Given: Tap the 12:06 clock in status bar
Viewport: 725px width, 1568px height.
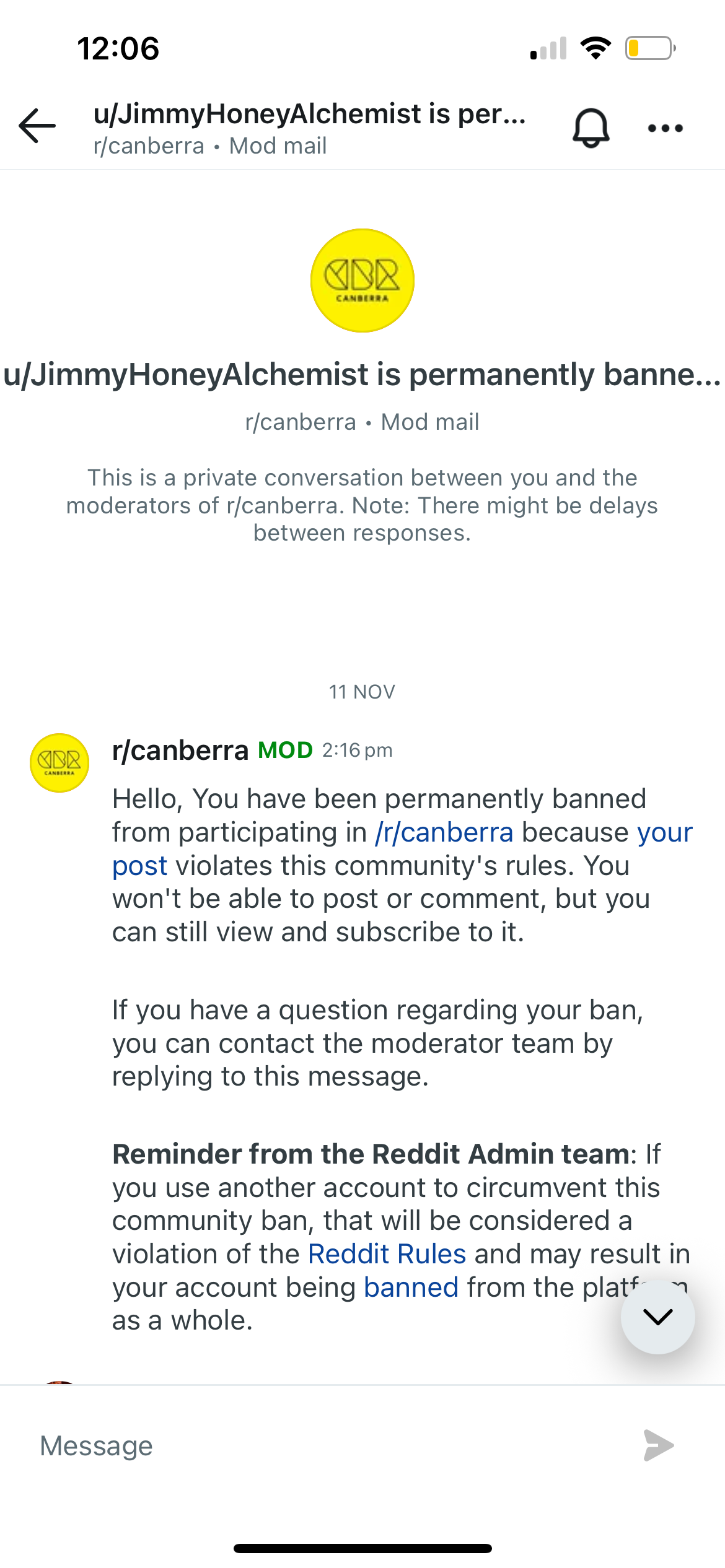Looking at the screenshot, I should coord(118,48).
